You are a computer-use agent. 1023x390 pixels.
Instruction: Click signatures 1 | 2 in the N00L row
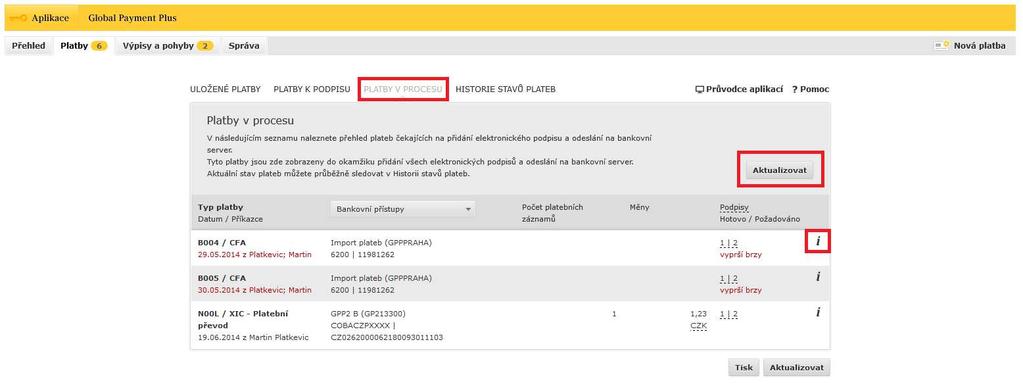[x=728, y=314]
